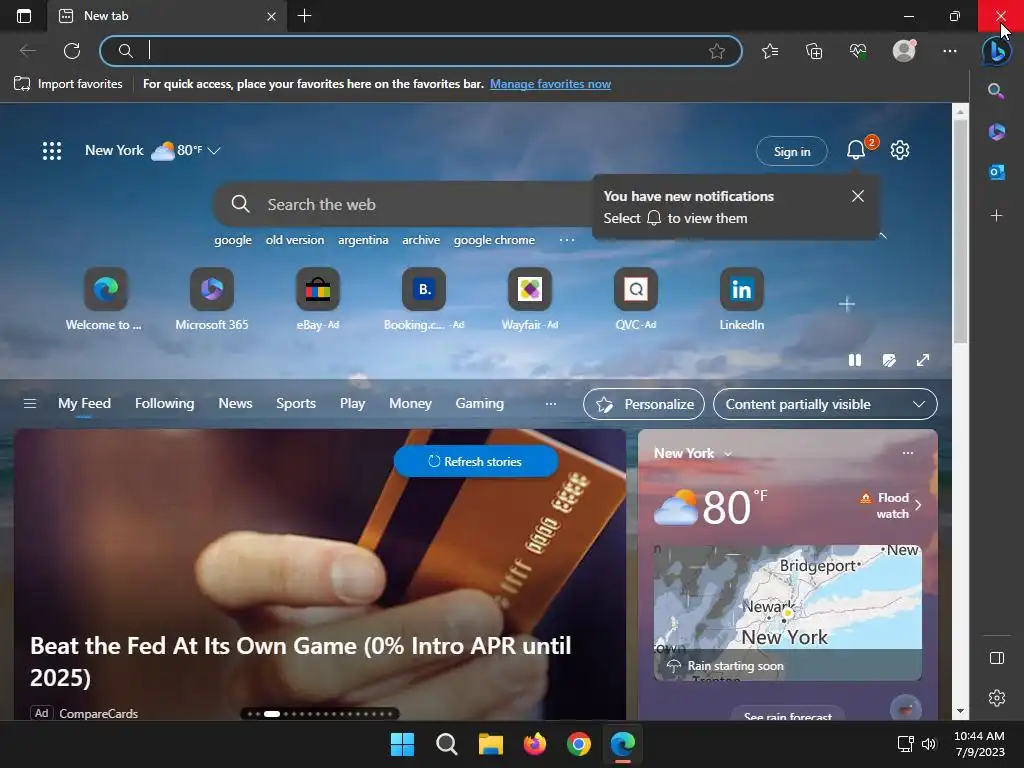Select the My Feed tab

tap(84, 404)
